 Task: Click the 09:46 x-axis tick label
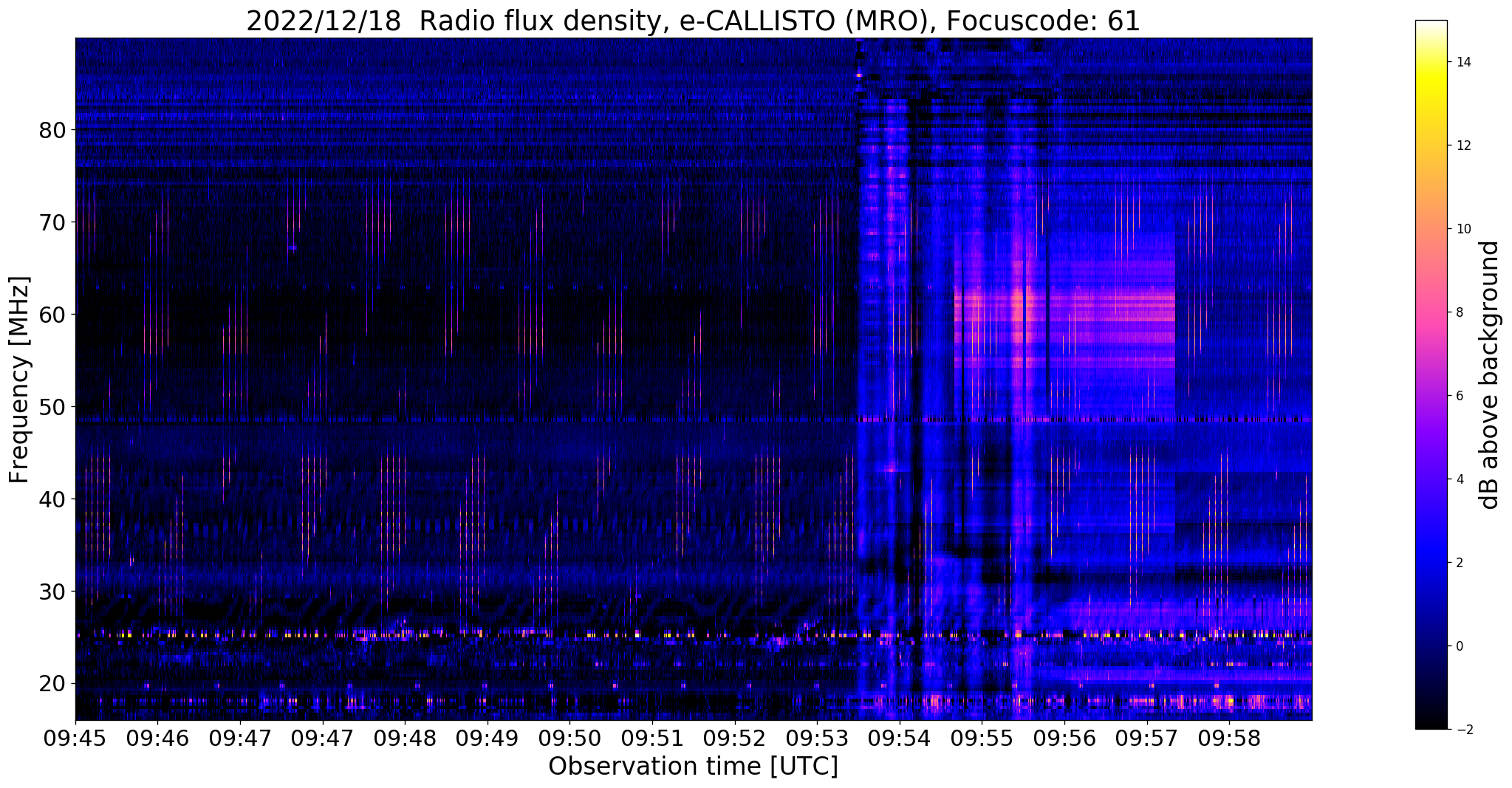pos(157,738)
